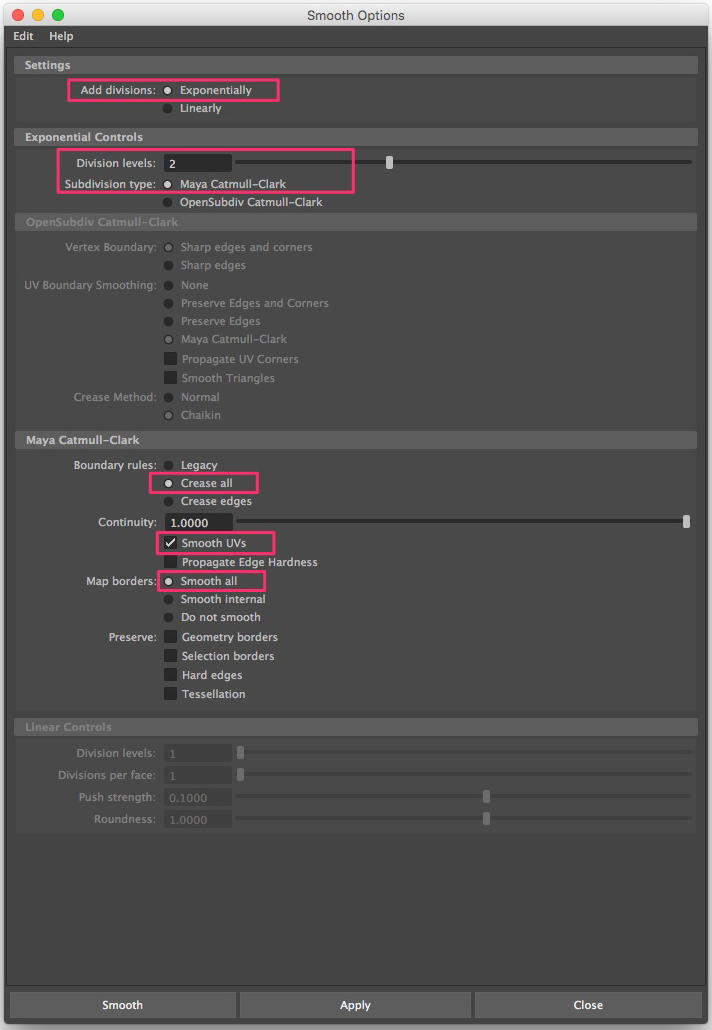This screenshot has width=712, height=1030.
Task: Select Exponentially for Add divisions
Action: coord(168,90)
